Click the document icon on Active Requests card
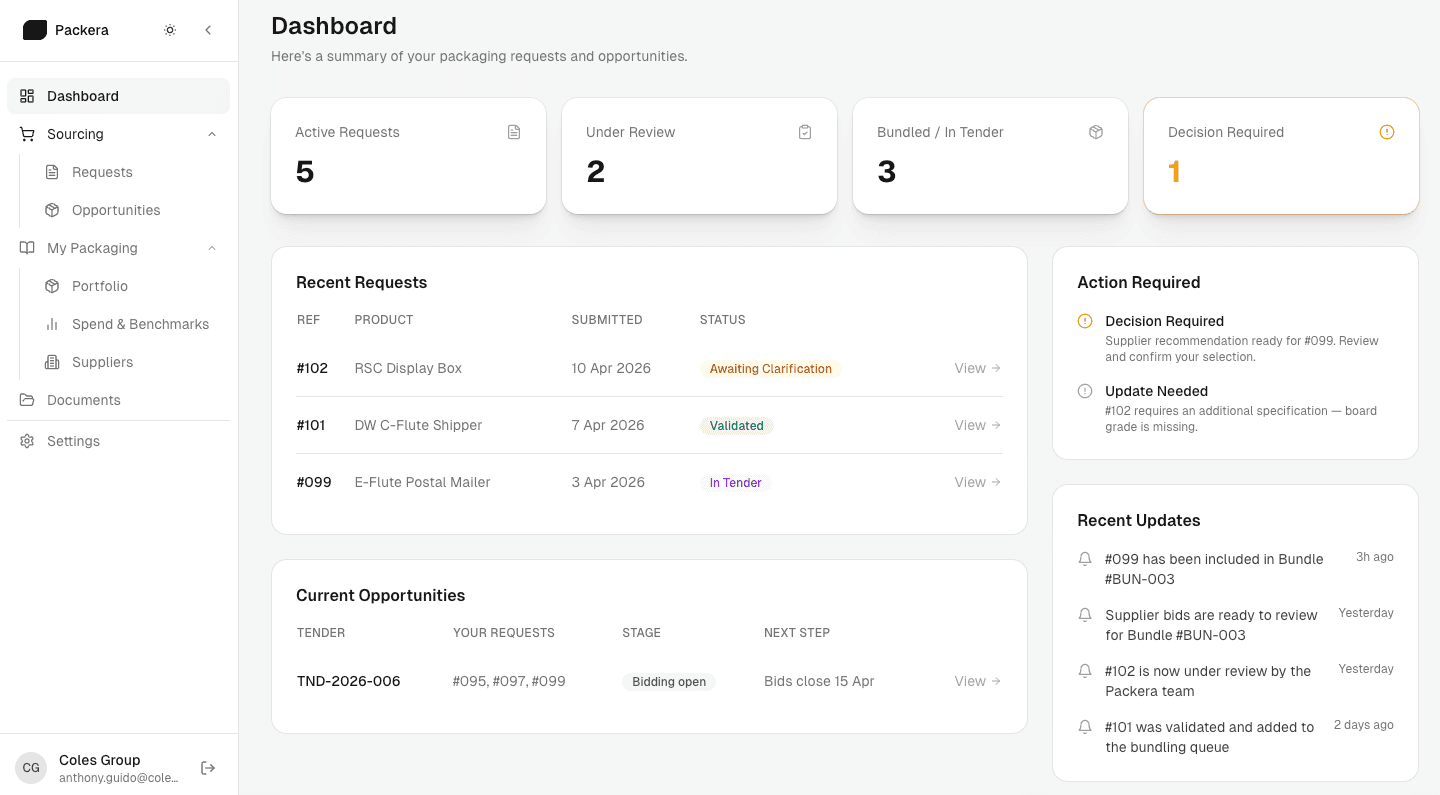This screenshot has height=795, width=1440. 514,132
